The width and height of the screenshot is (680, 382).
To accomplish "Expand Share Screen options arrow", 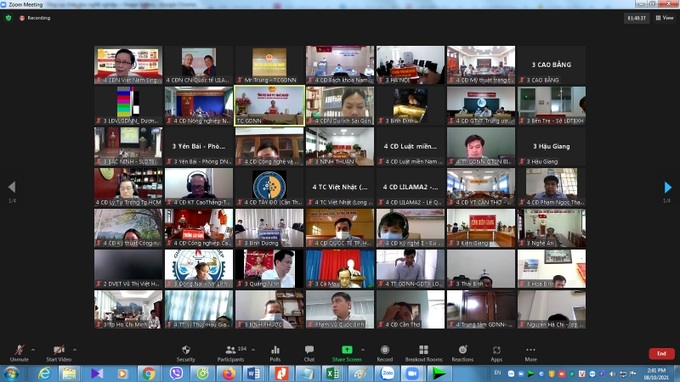I will click(363, 349).
